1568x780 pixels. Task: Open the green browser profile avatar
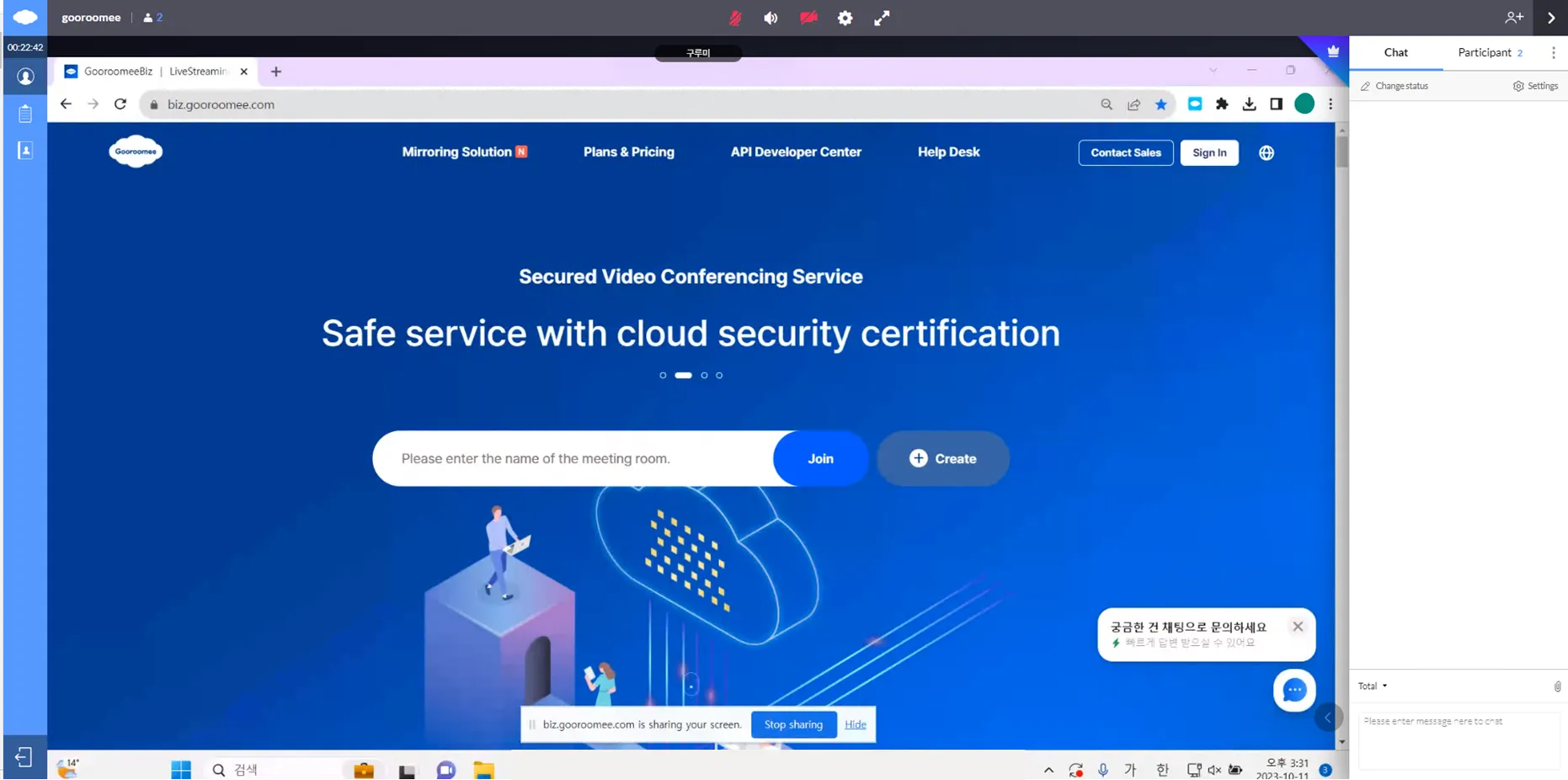point(1304,104)
